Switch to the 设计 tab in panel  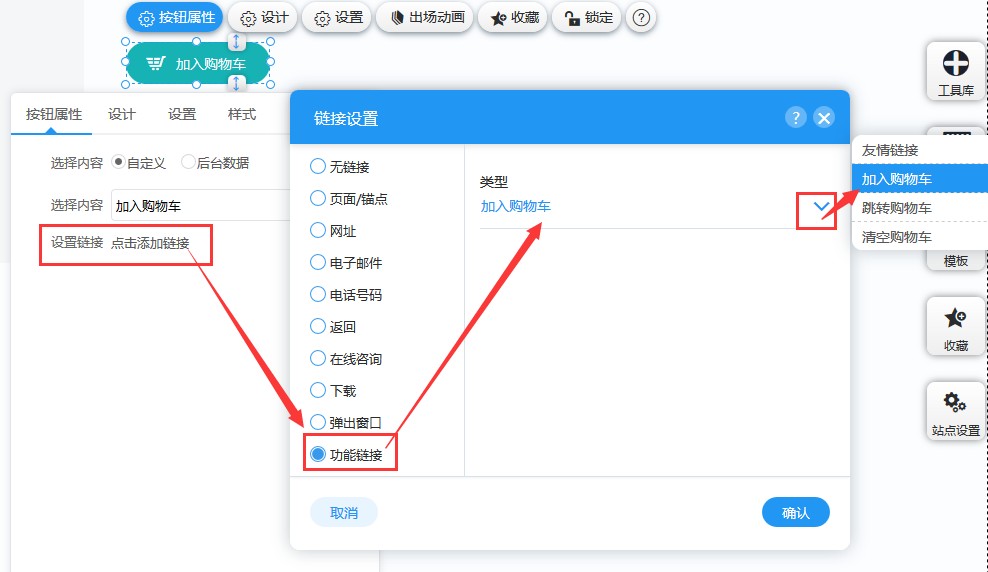click(x=121, y=114)
